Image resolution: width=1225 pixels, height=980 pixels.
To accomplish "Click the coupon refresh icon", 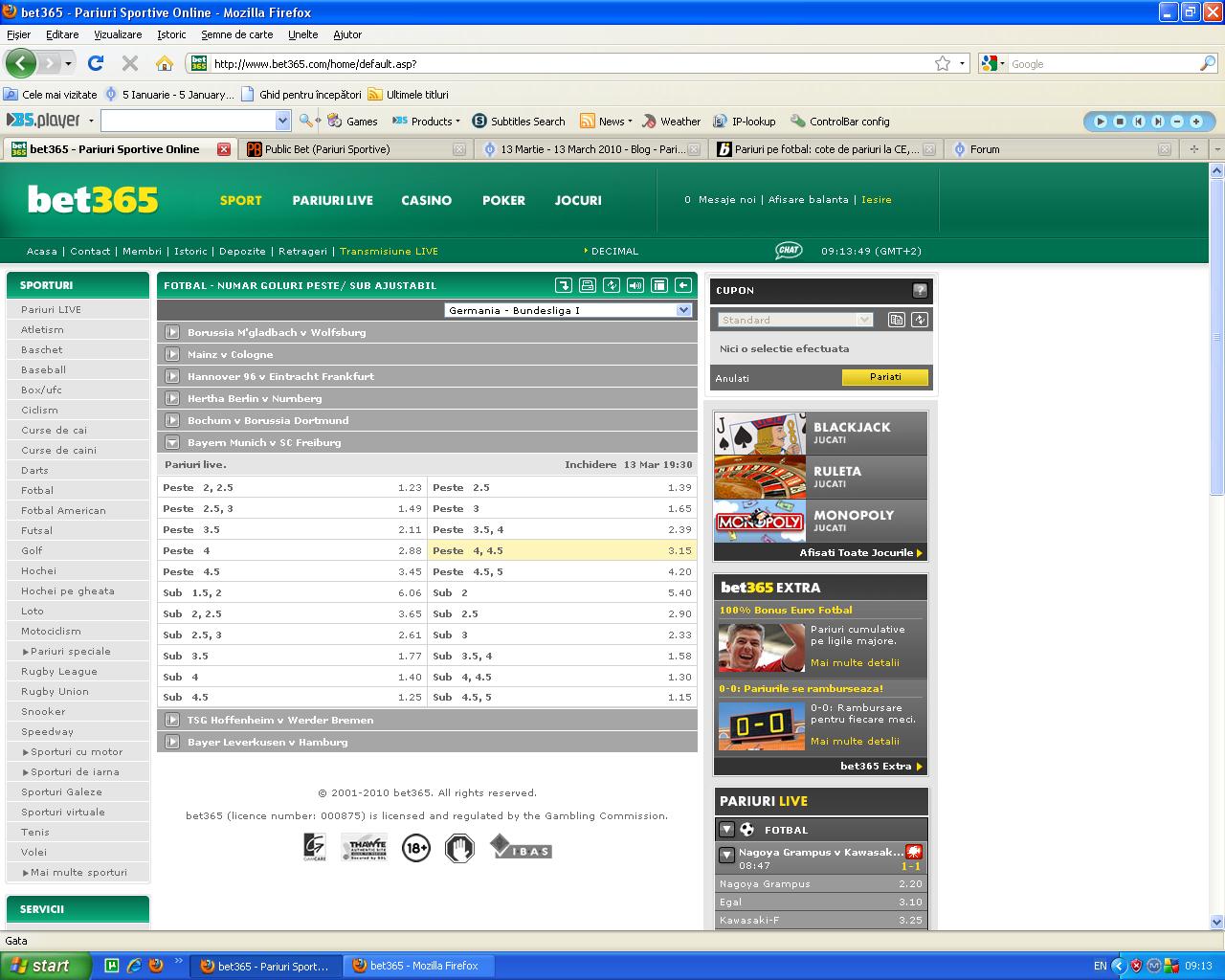I will pyautogui.click(x=920, y=320).
